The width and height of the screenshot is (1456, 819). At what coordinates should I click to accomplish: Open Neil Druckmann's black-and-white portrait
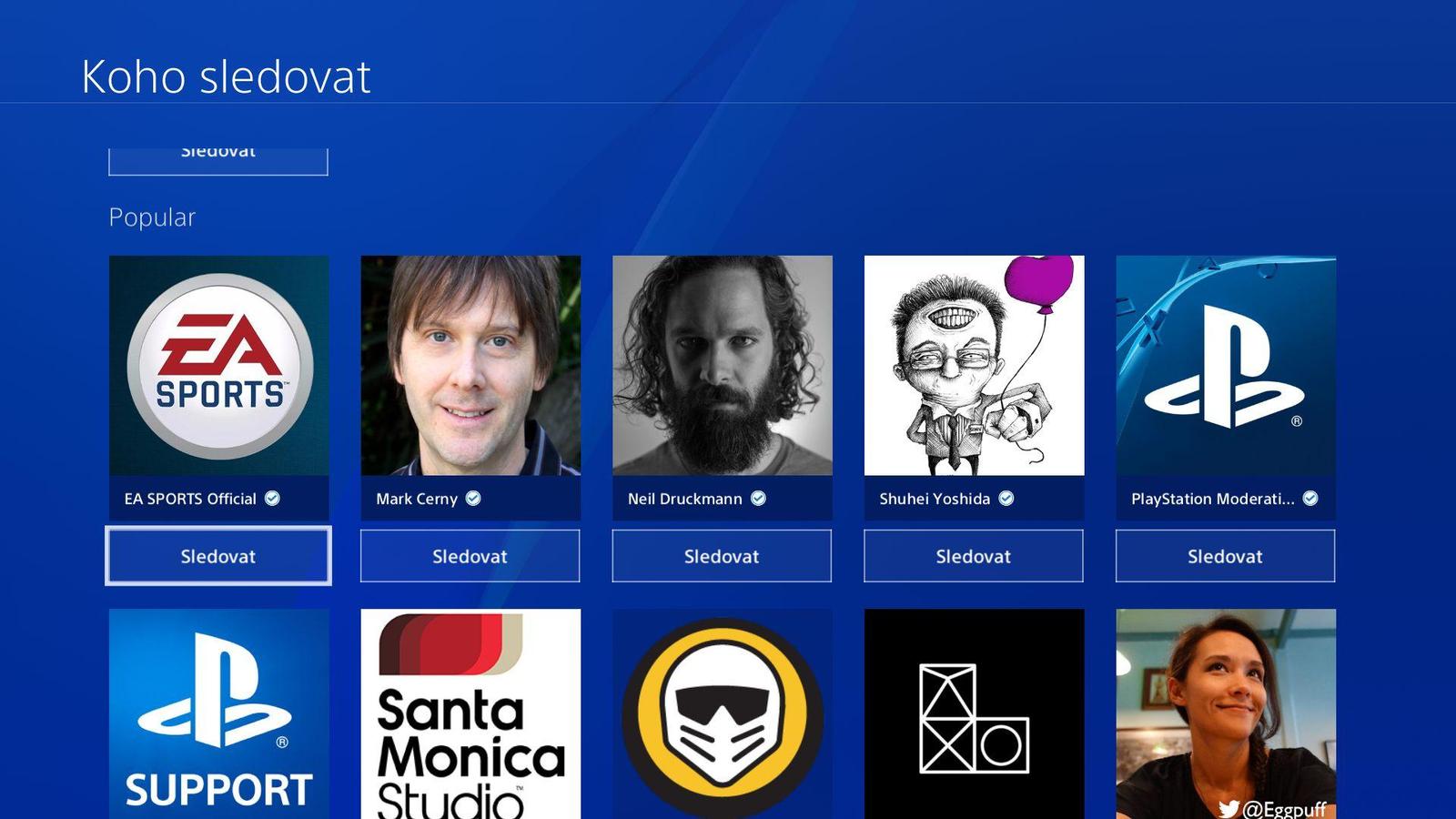(723, 365)
